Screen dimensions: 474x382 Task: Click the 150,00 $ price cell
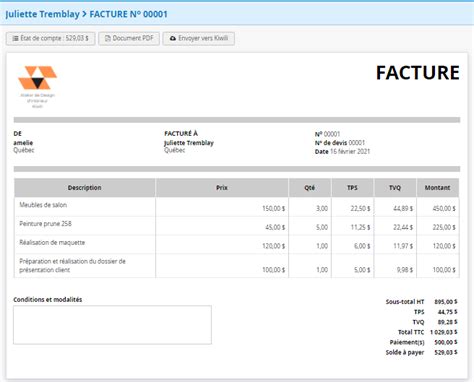pyautogui.click(x=274, y=209)
